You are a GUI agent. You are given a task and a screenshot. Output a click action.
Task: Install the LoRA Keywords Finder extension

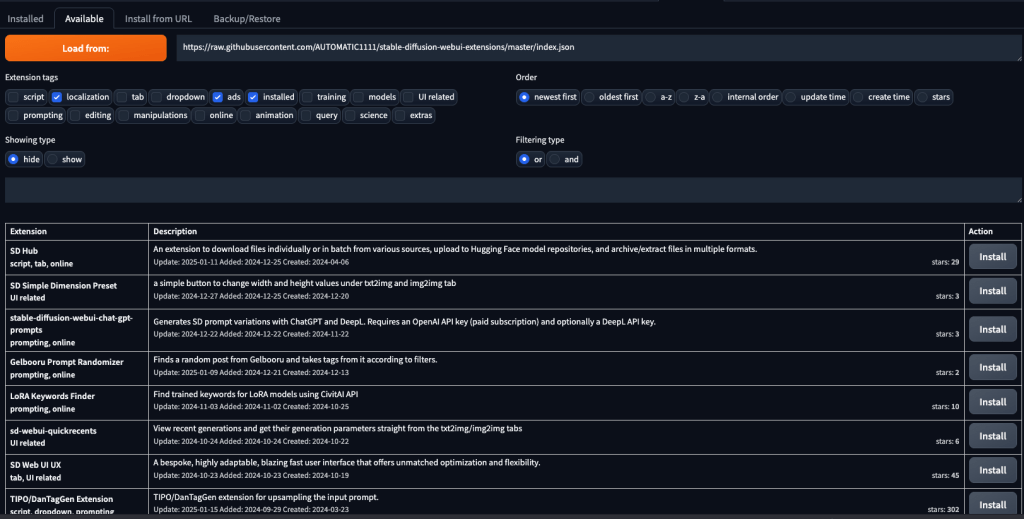point(992,402)
